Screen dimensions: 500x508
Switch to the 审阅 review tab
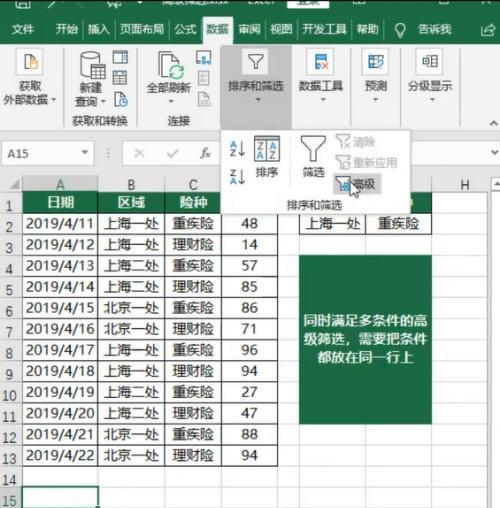pyautogui.click(x=249, y=29)
